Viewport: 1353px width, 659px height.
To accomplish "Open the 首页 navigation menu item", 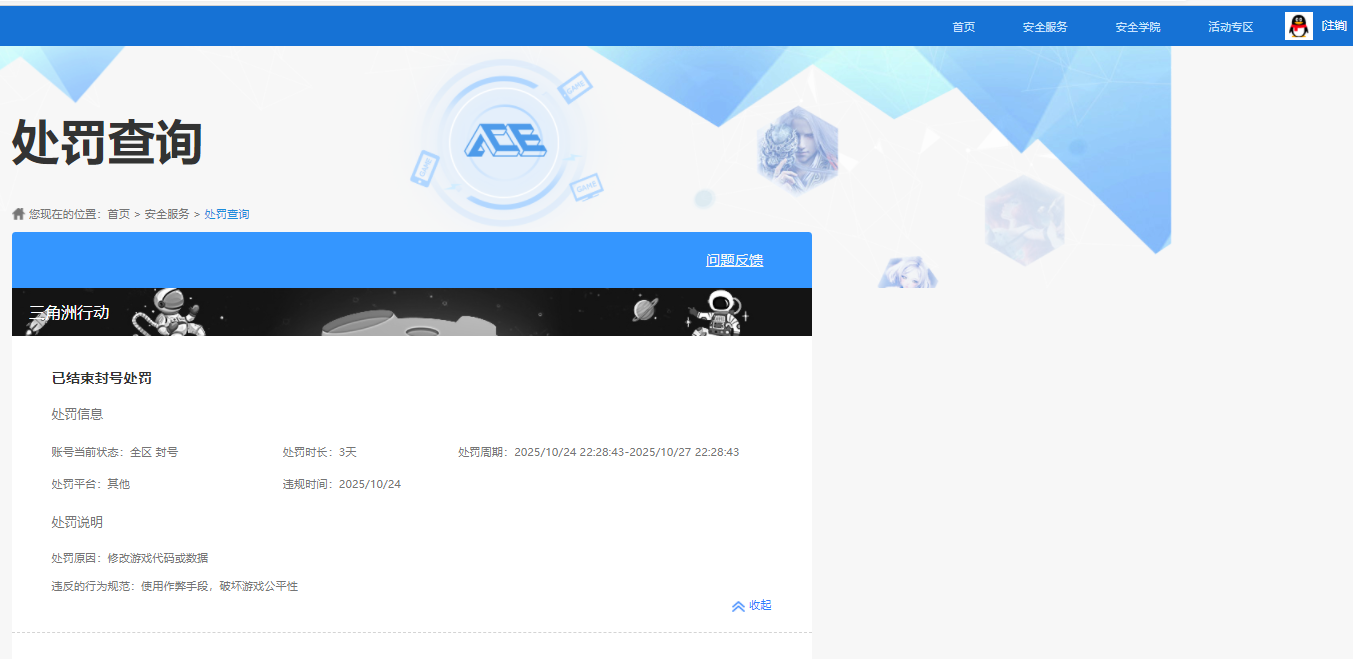I will 962,27.
